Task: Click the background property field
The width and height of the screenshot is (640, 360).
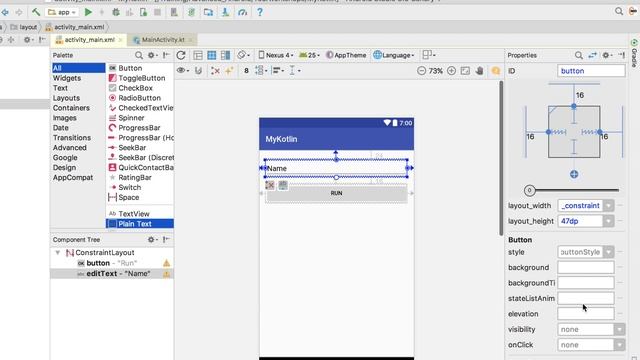Action: [586, 268]
